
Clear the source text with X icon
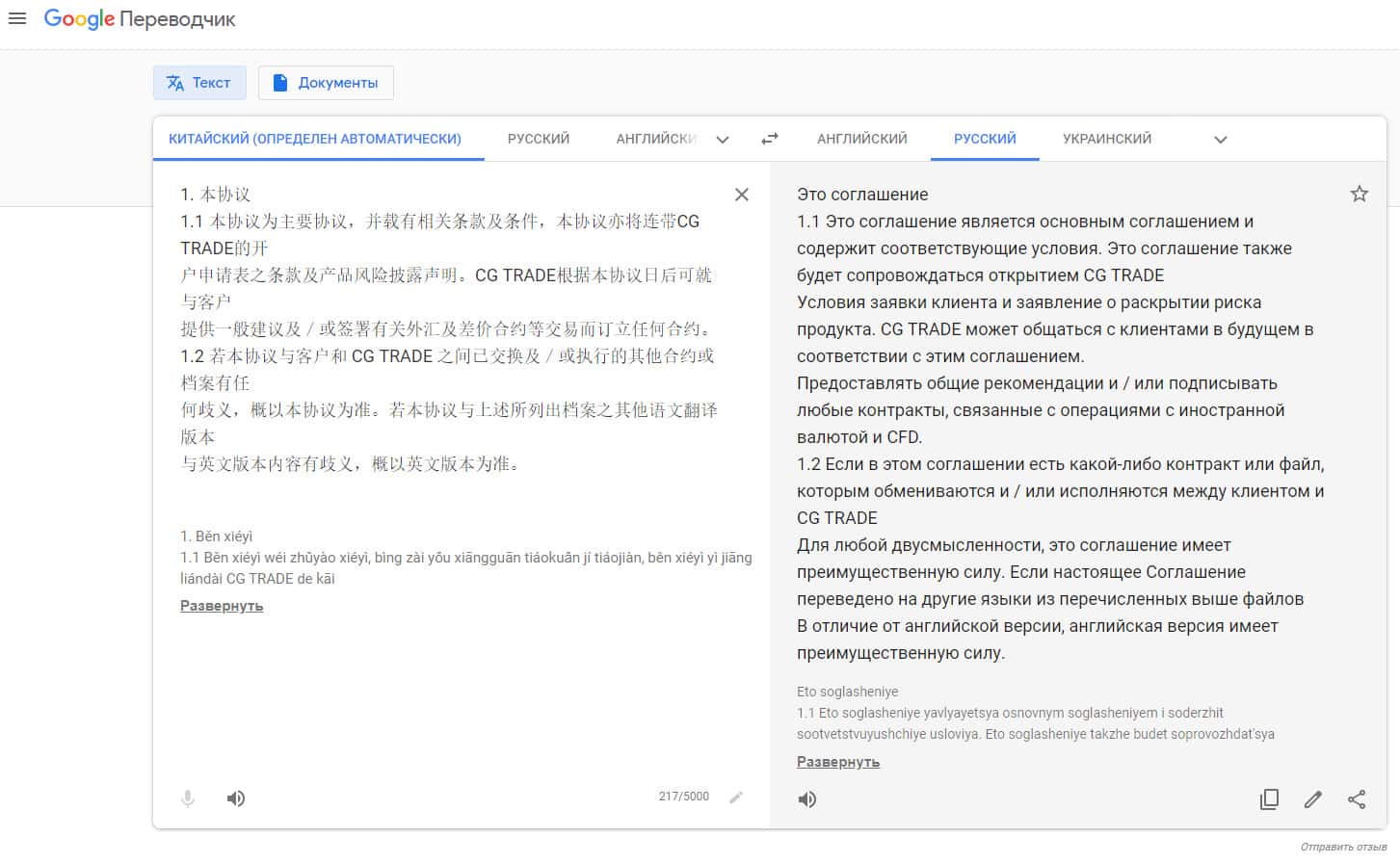pyautogui.click(x=741, y=195)
